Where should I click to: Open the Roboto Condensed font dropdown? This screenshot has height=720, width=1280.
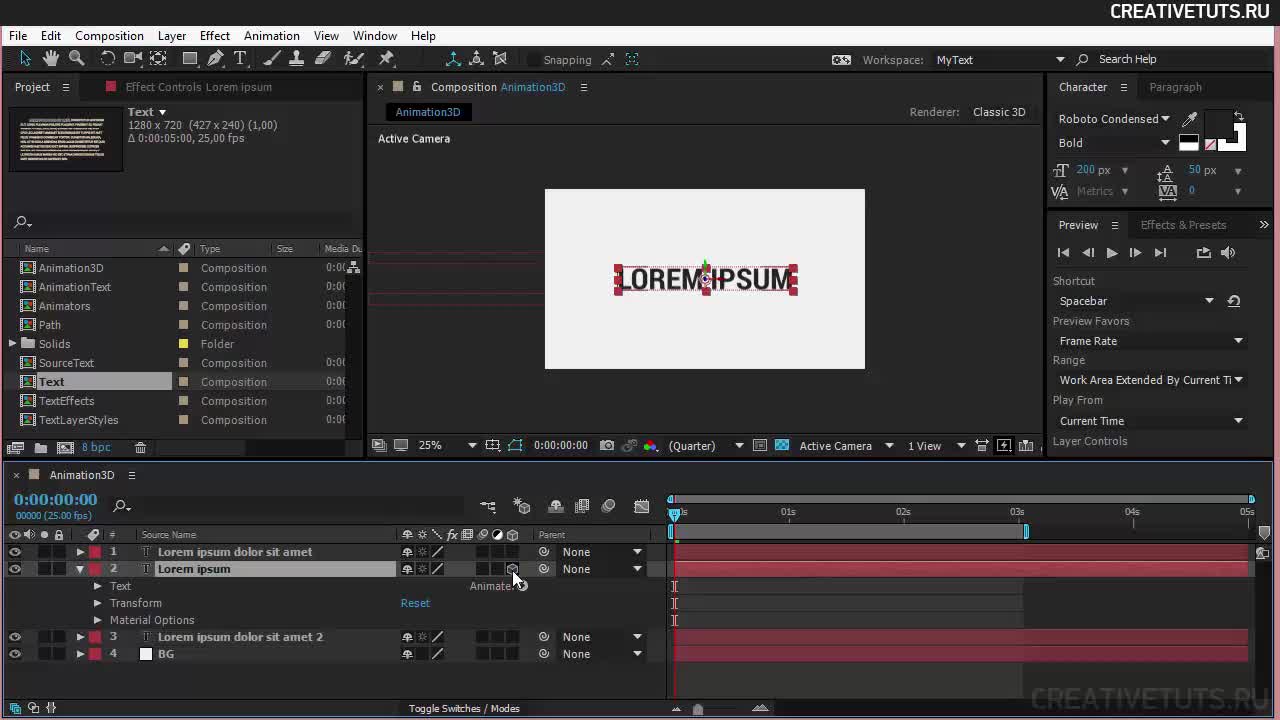(1114, 119)
